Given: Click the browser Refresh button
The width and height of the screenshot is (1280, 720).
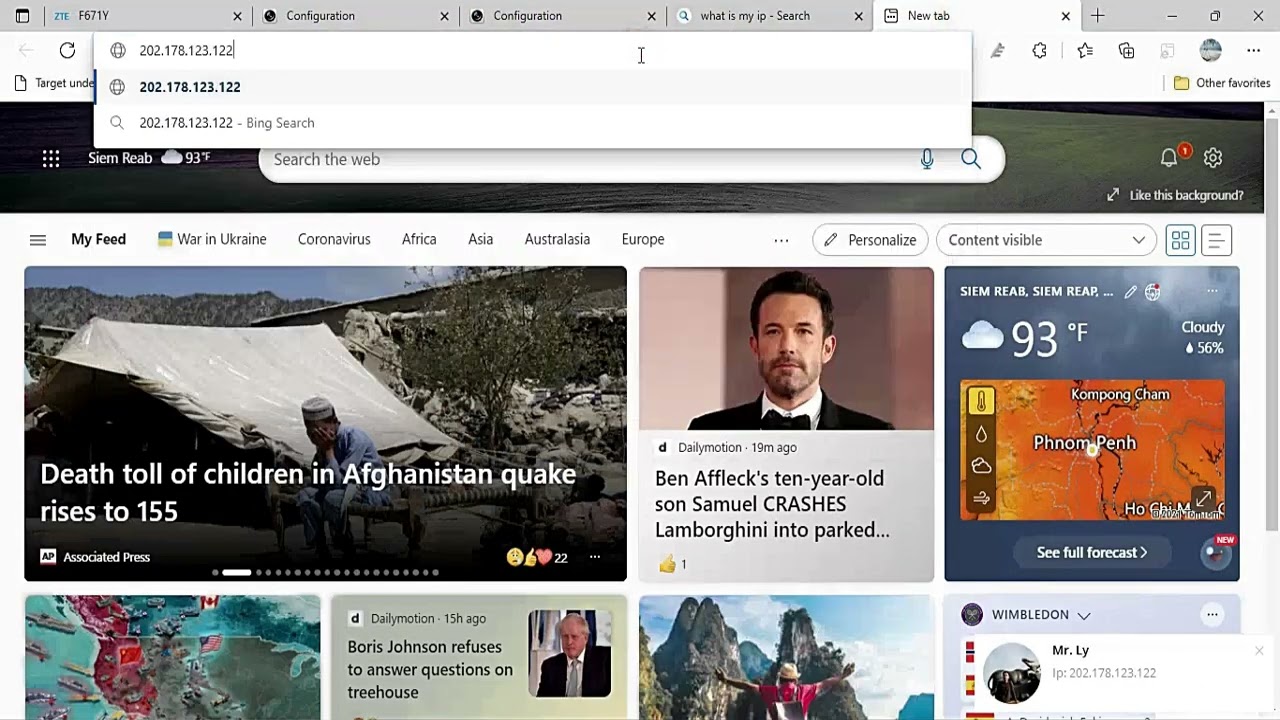Looking at the screenshot, I should point(67,50).
